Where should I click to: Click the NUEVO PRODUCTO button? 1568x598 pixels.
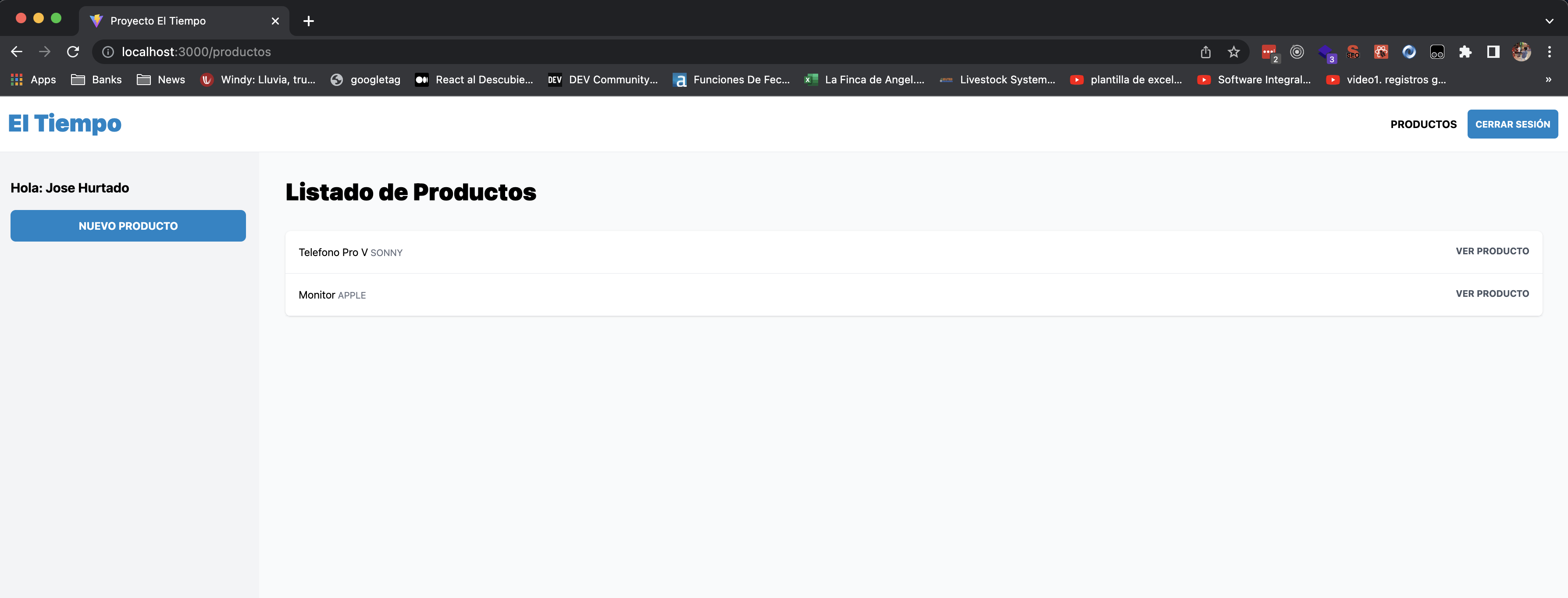click(128, 225)
